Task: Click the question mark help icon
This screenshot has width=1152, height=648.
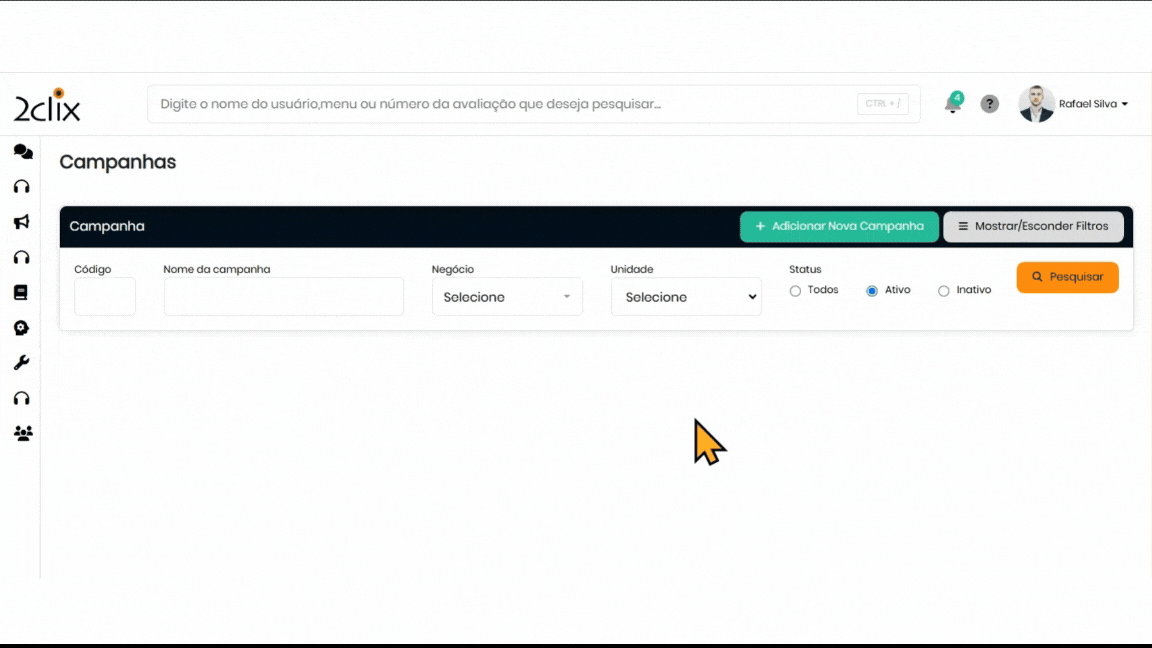Action: point(989,104)
